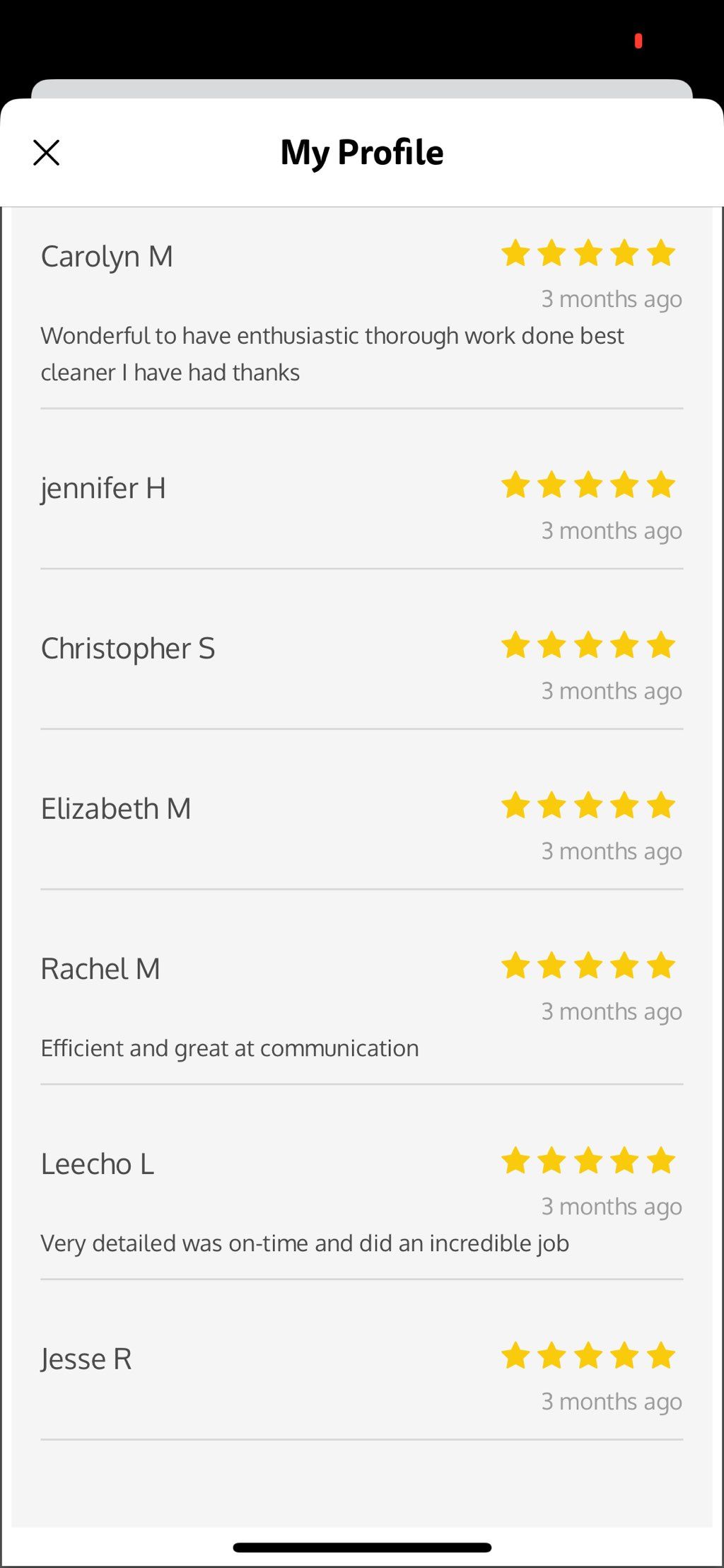Close the My Profile sheet
724x1568 pixels.
pyautogui.click(x=47, y=153)
